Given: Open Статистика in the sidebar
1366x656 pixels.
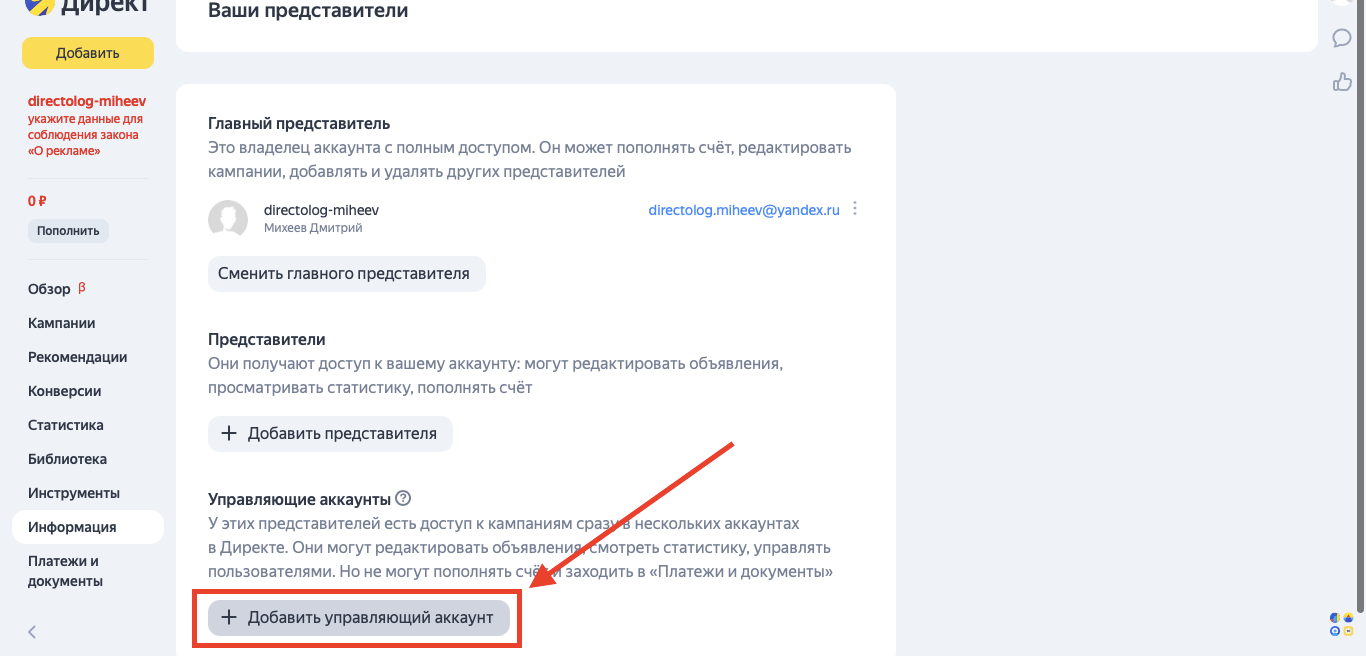Looking at the screenshot, I should (66, 425).
